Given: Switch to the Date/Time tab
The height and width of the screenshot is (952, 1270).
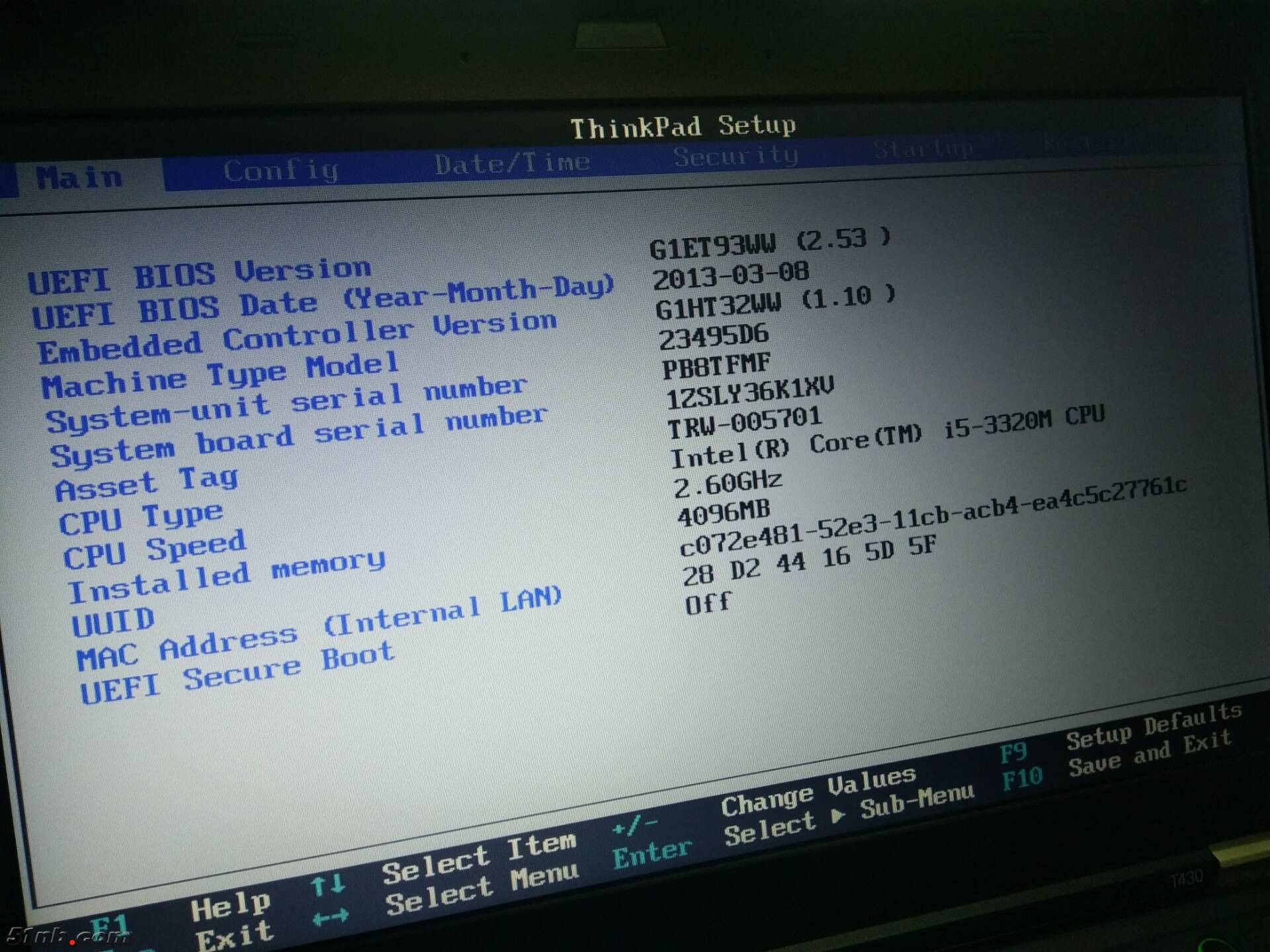Looking at the screenshot, I should pyautogui.click(x=511, y=163).
